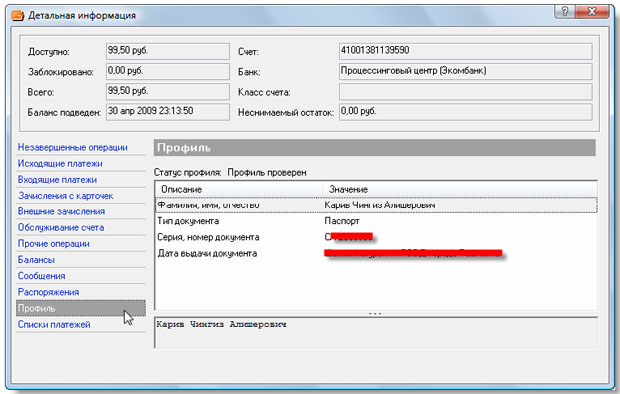Click the Описание column header
The width and height of the screenshot is (620, 394).
point(239,189)
